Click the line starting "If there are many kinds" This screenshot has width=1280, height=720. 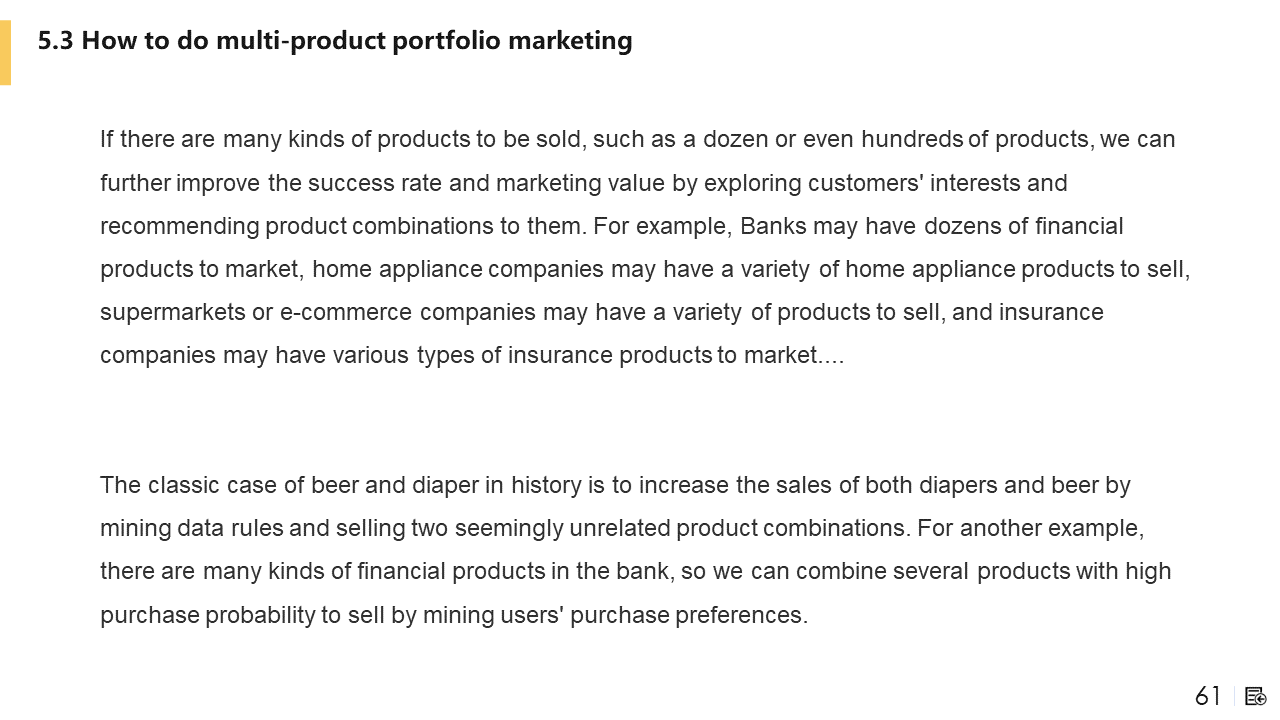click(637, 139)
